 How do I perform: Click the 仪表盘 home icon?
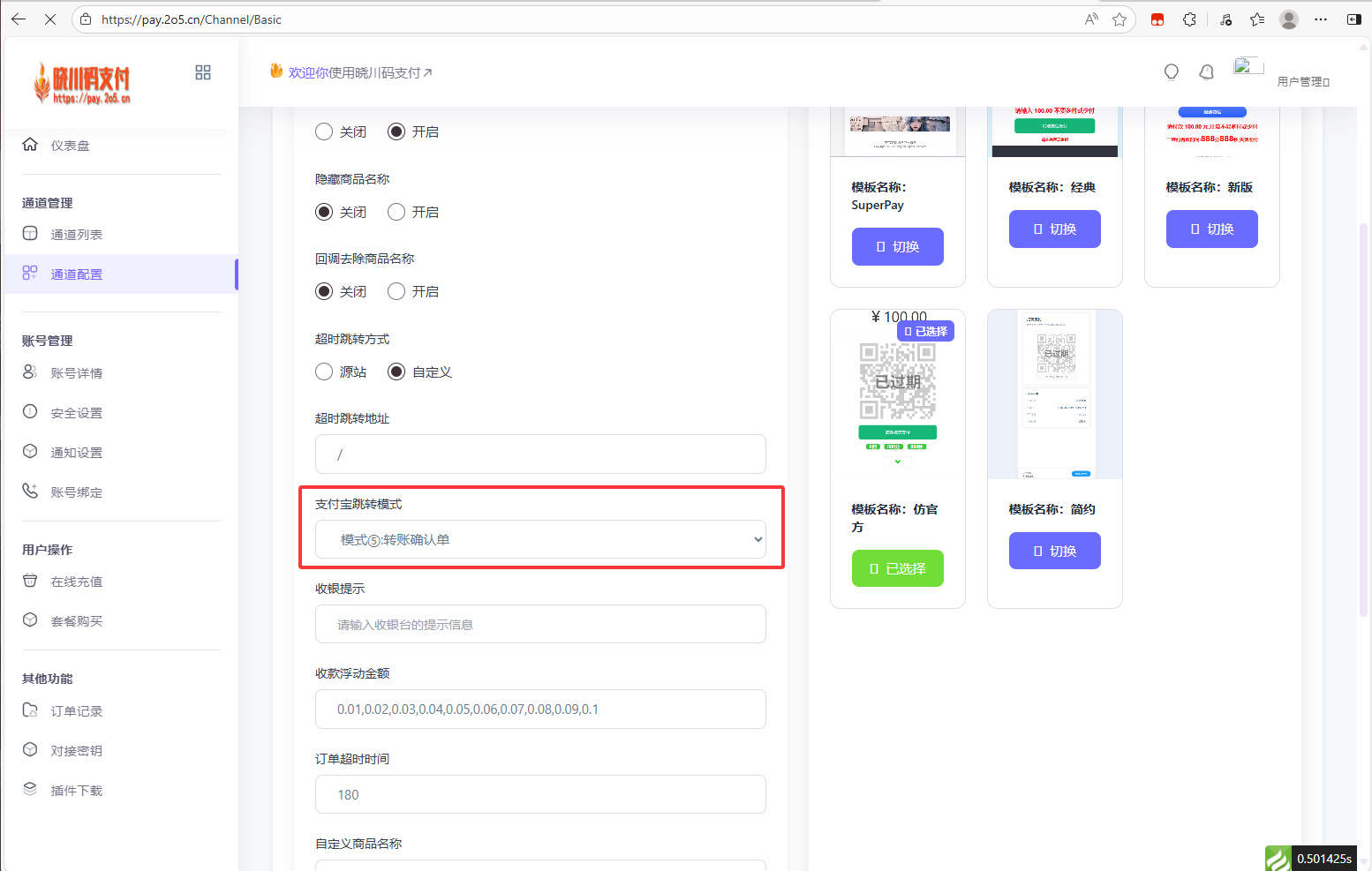click(x=30, y=145)
